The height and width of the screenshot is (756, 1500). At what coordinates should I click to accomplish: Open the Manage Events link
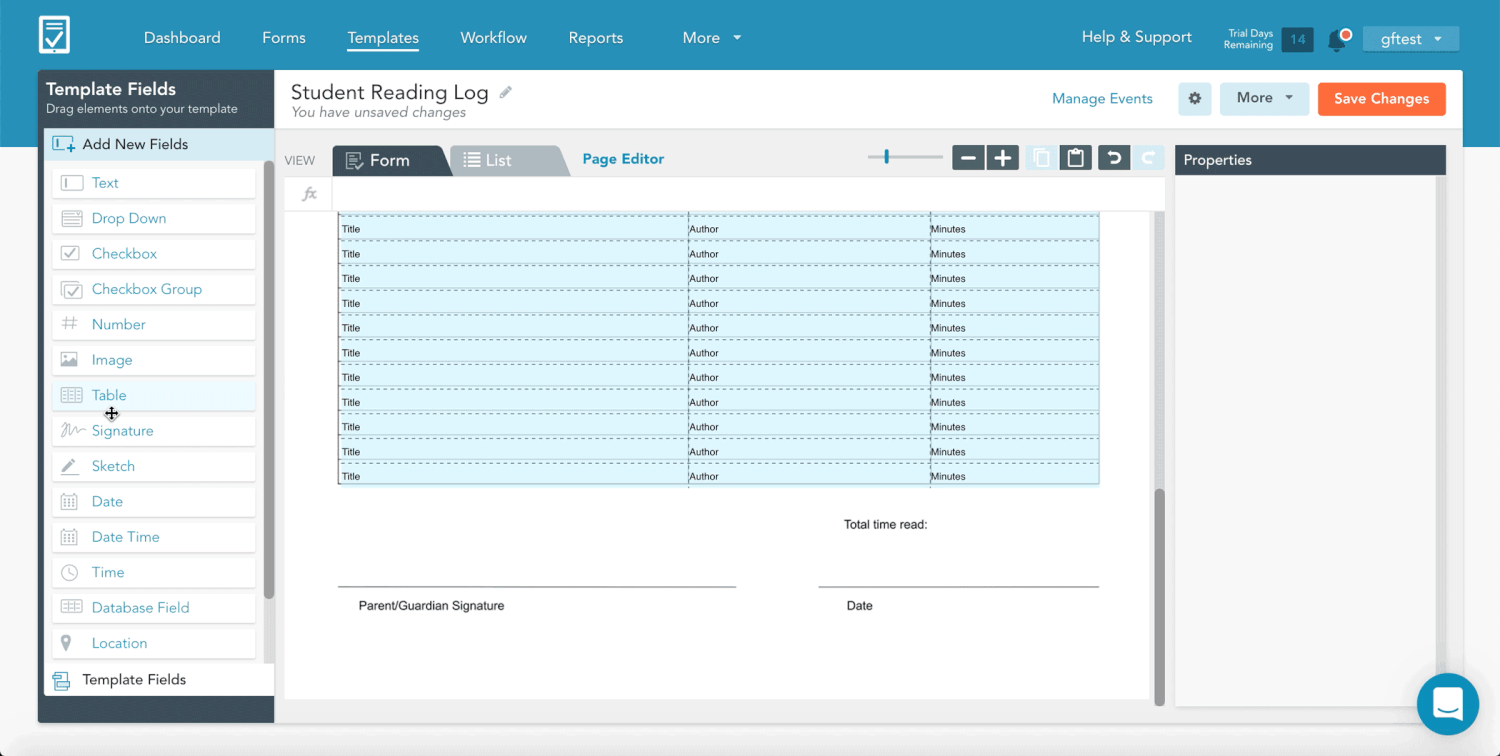point(1102,99)
